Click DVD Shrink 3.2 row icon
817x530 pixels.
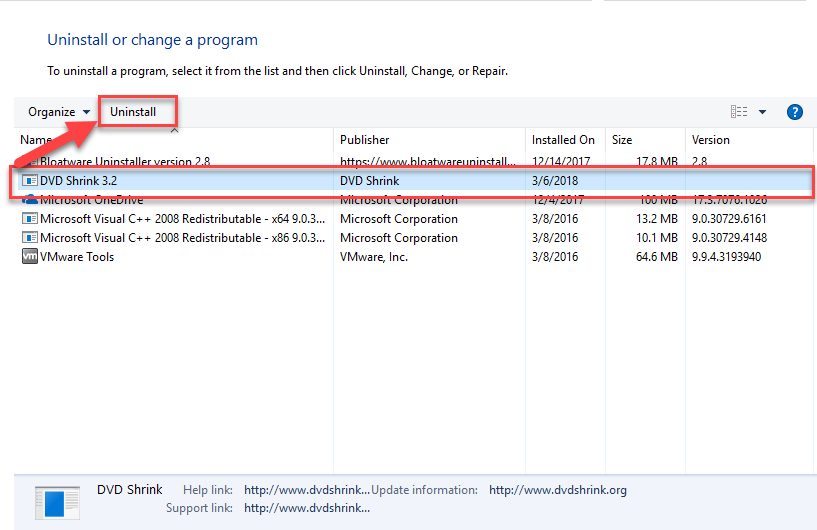pos(30,181)
